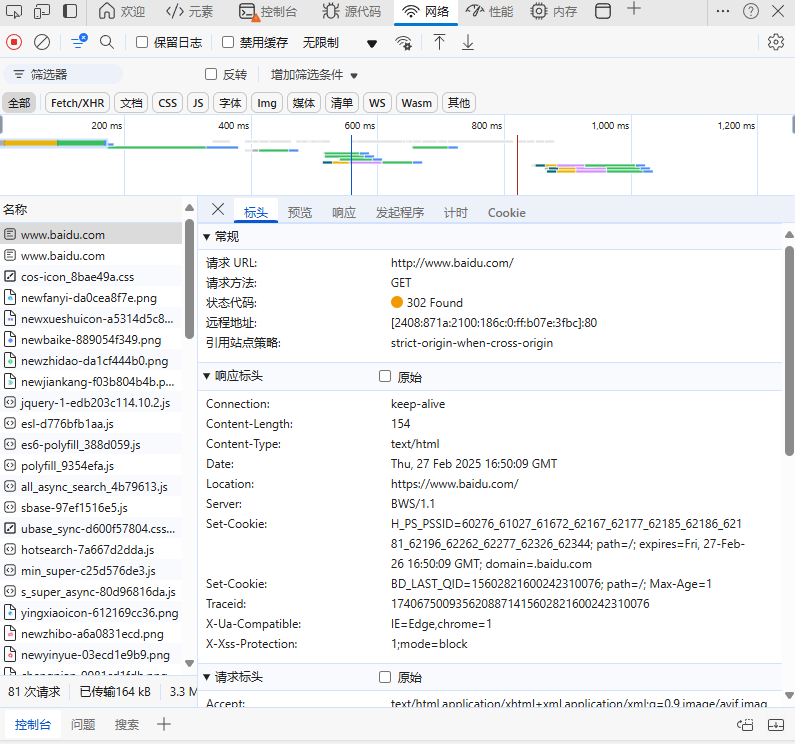Filter by 其他 other requests
795x744 pixels.
pyautogui.click(x=459, y=103)
